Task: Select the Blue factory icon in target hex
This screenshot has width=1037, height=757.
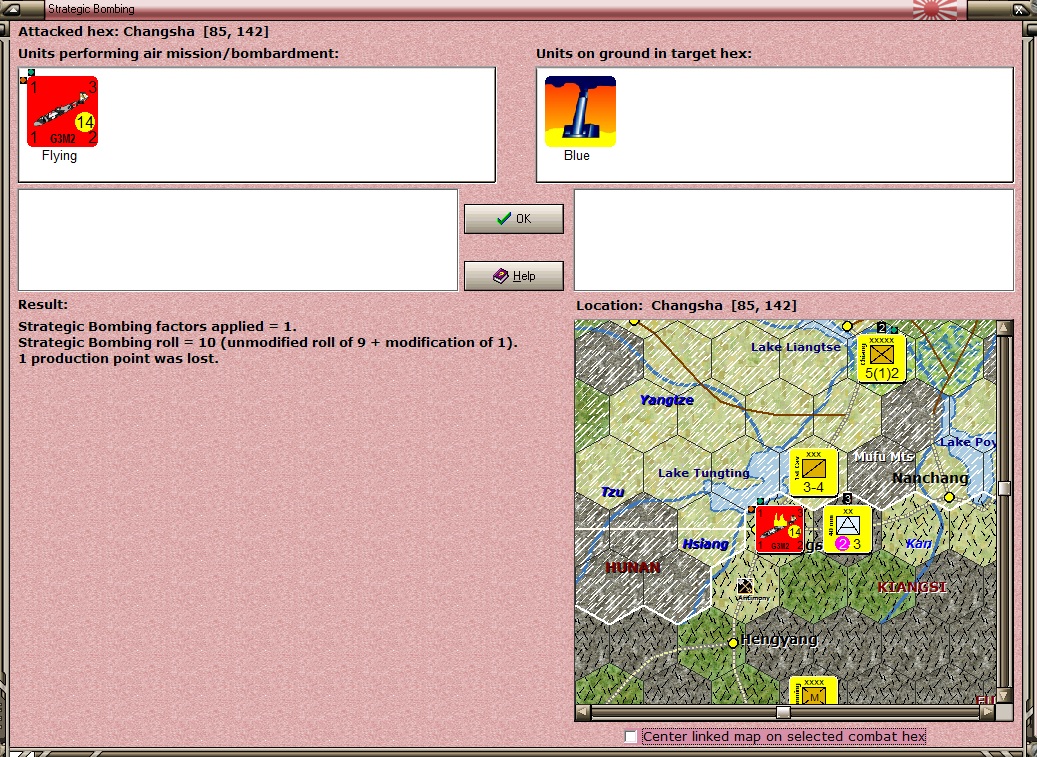Action: click(x=580, y=111)
